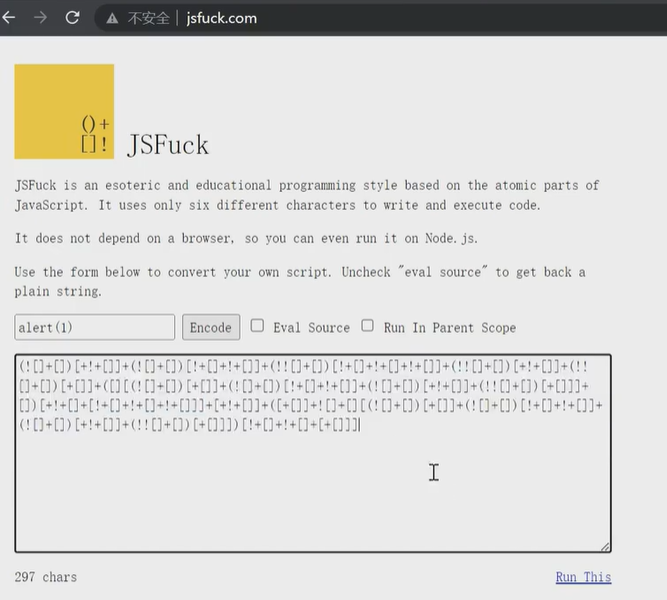Screen dimensions: 667x600
Task: Open the not-secure site warning icon
Action: point(112,18)
